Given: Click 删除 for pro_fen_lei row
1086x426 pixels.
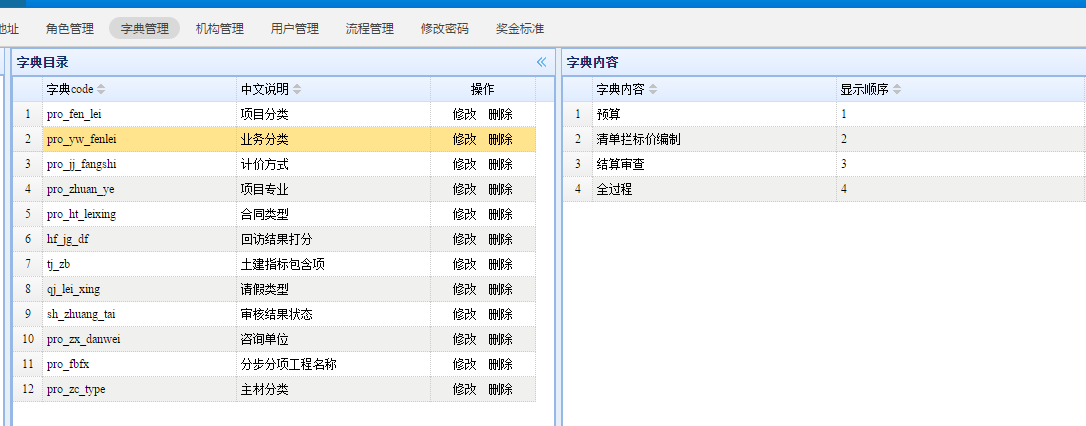Looking at the screenshot, I should coord(500,114).
